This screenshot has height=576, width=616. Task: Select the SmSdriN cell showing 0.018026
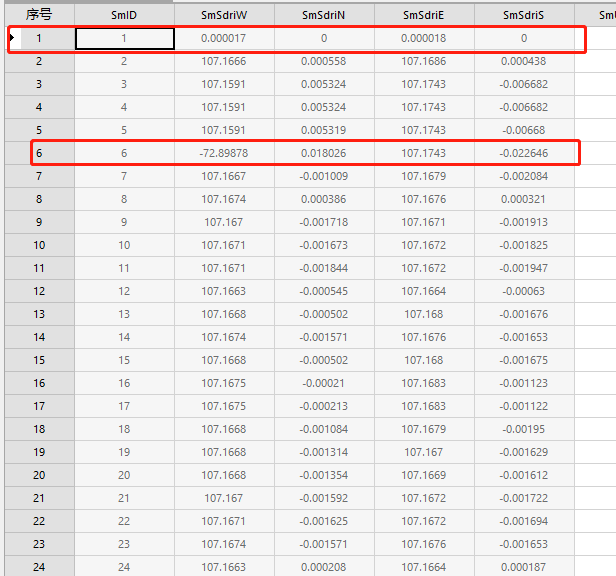(324, 153)
